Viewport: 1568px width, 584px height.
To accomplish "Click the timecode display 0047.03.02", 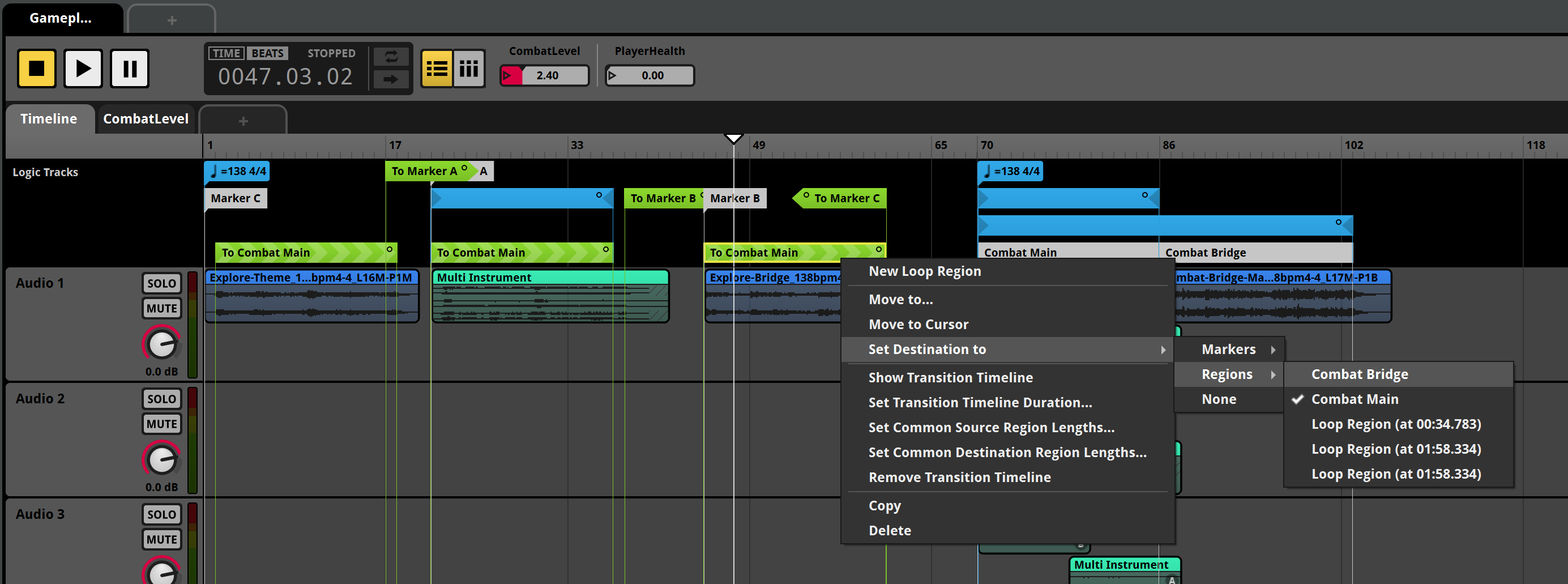I will point(285,76).
